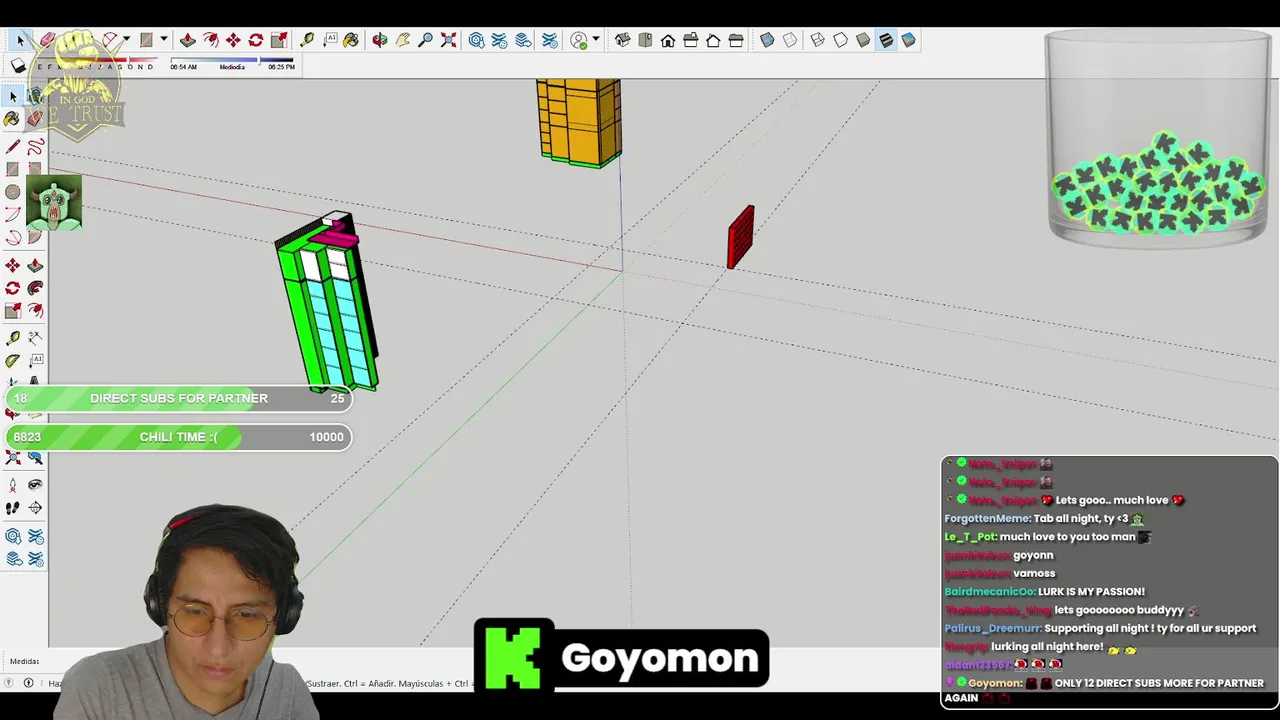Switch to Front view
Image resolution: width=1280 pixels, height=720 pixels.
668,40
